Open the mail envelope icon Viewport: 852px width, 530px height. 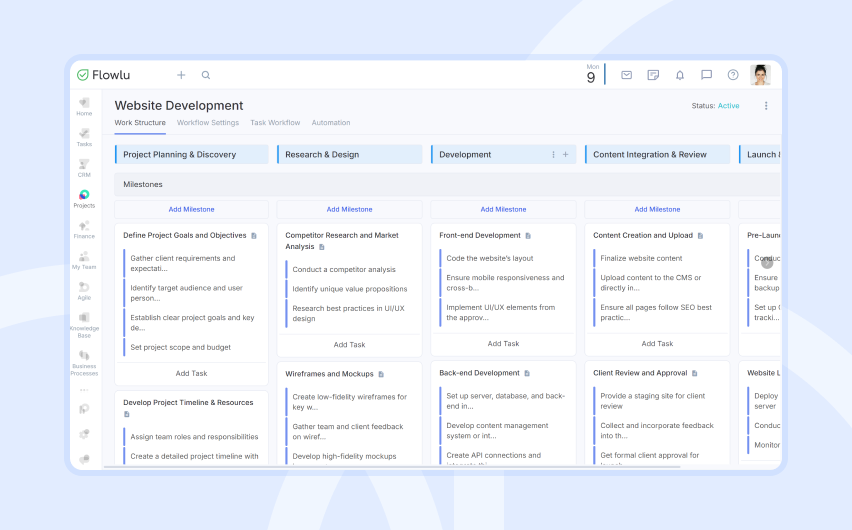tap(627, 75)
